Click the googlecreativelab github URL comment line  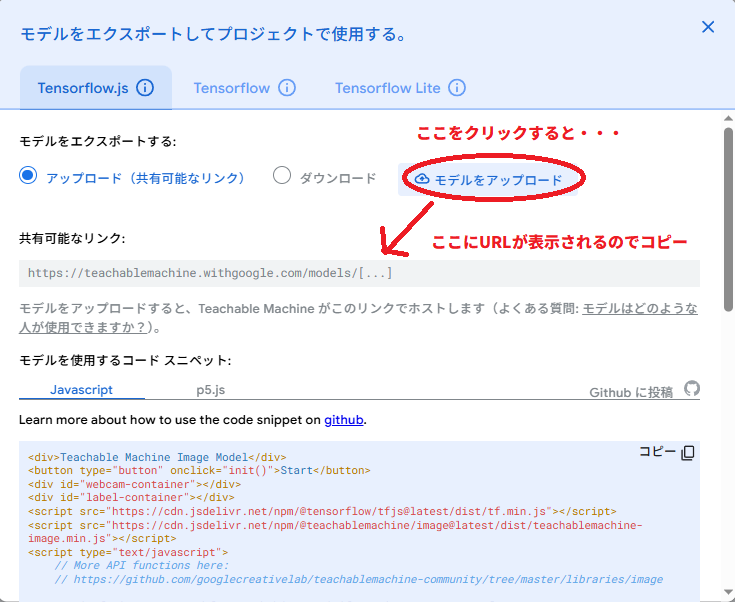(359, 579)
